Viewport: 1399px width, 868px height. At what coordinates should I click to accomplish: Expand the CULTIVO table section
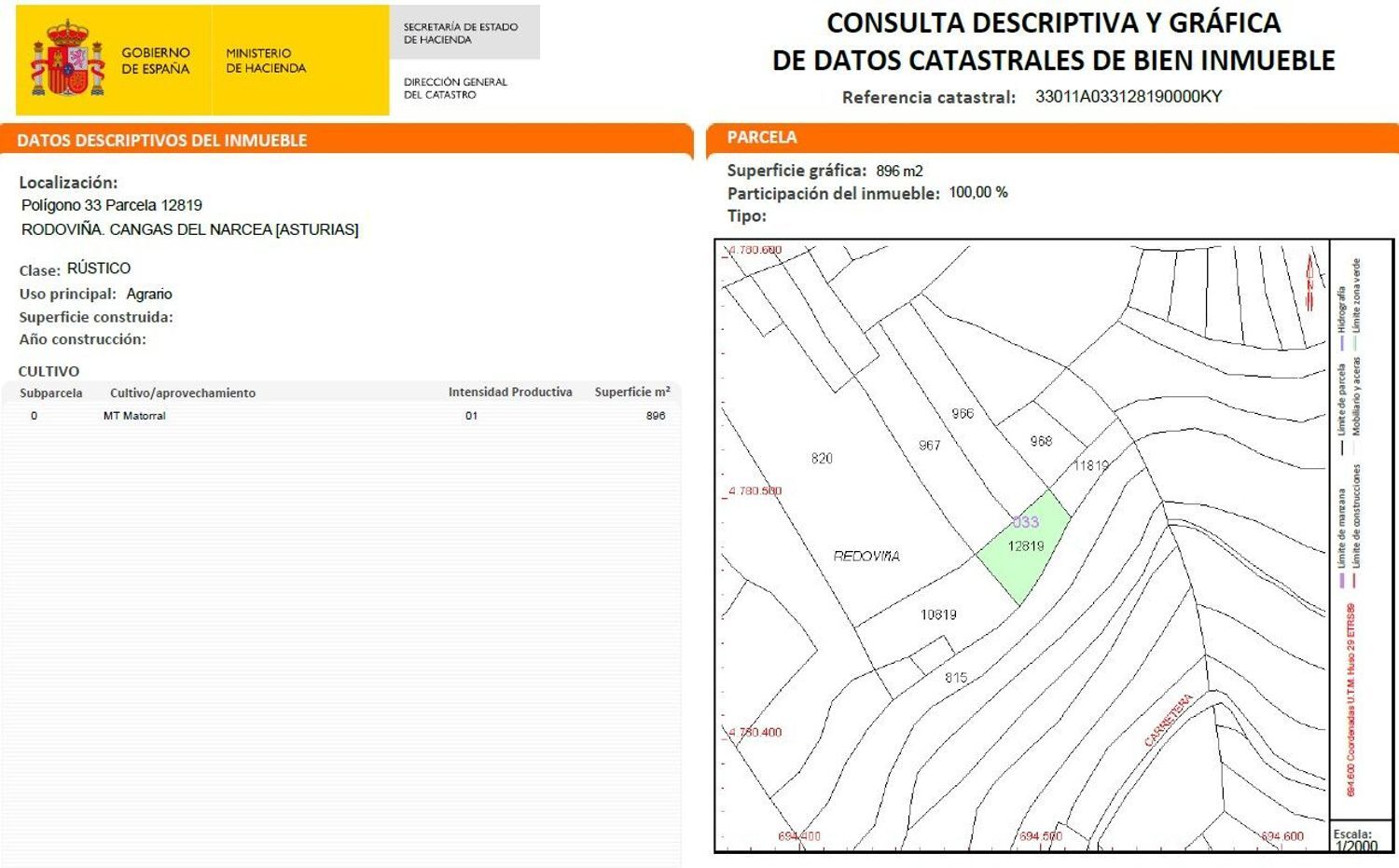[x=48, y=371]
